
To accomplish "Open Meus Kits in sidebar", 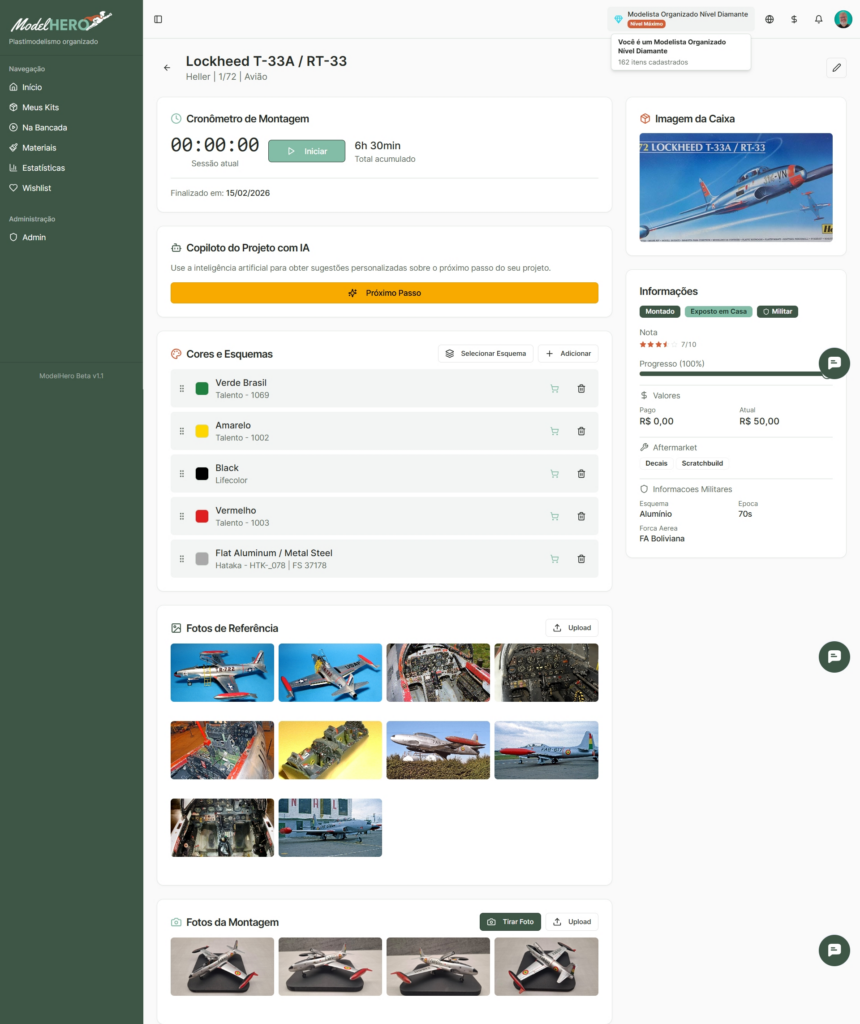I will (x=40, y=107).
